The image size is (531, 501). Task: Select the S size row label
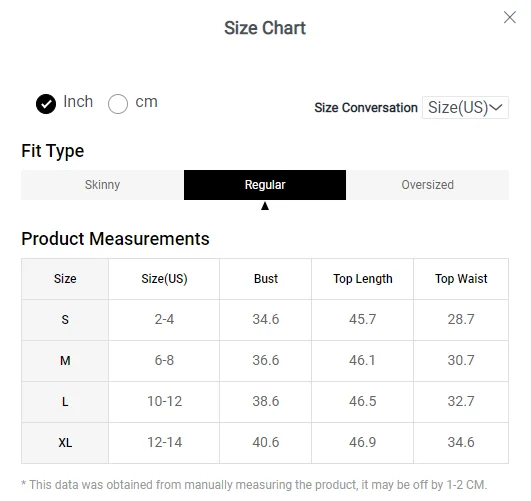[65, 320]
